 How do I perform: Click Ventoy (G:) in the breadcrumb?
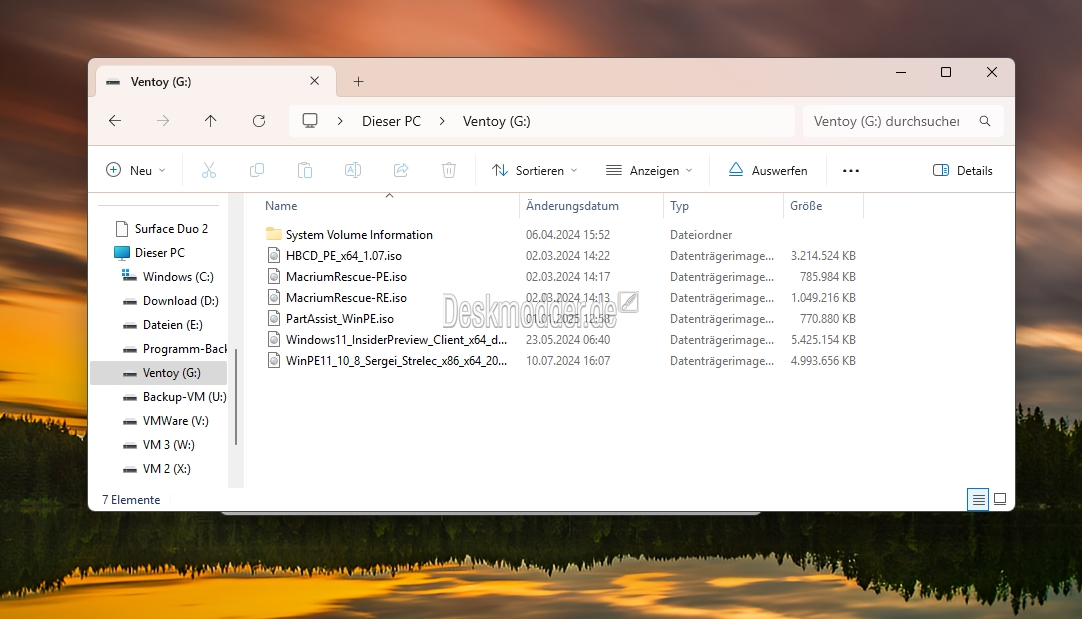[x=497, y=121]
